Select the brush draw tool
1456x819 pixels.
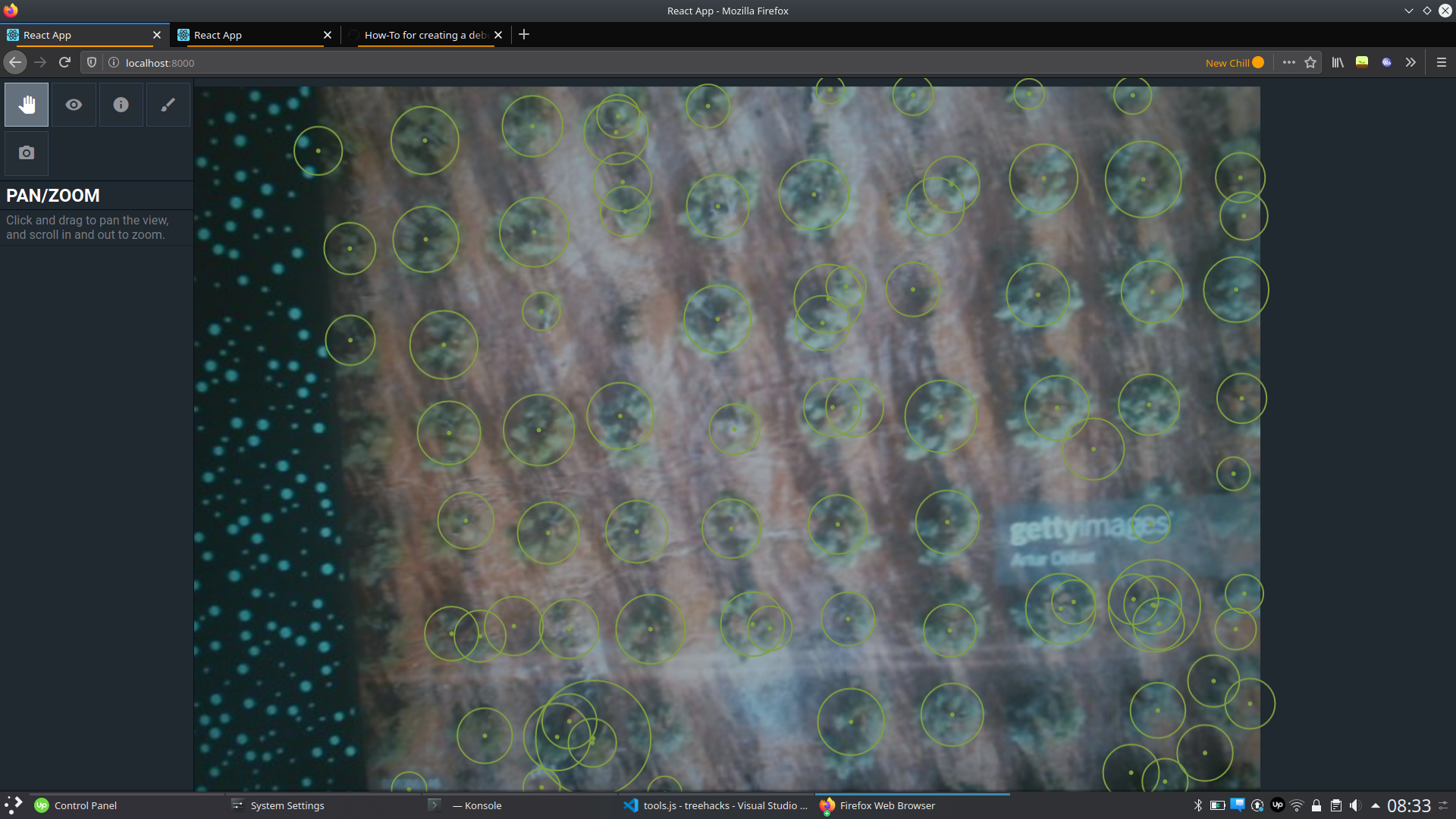[168, 105]
